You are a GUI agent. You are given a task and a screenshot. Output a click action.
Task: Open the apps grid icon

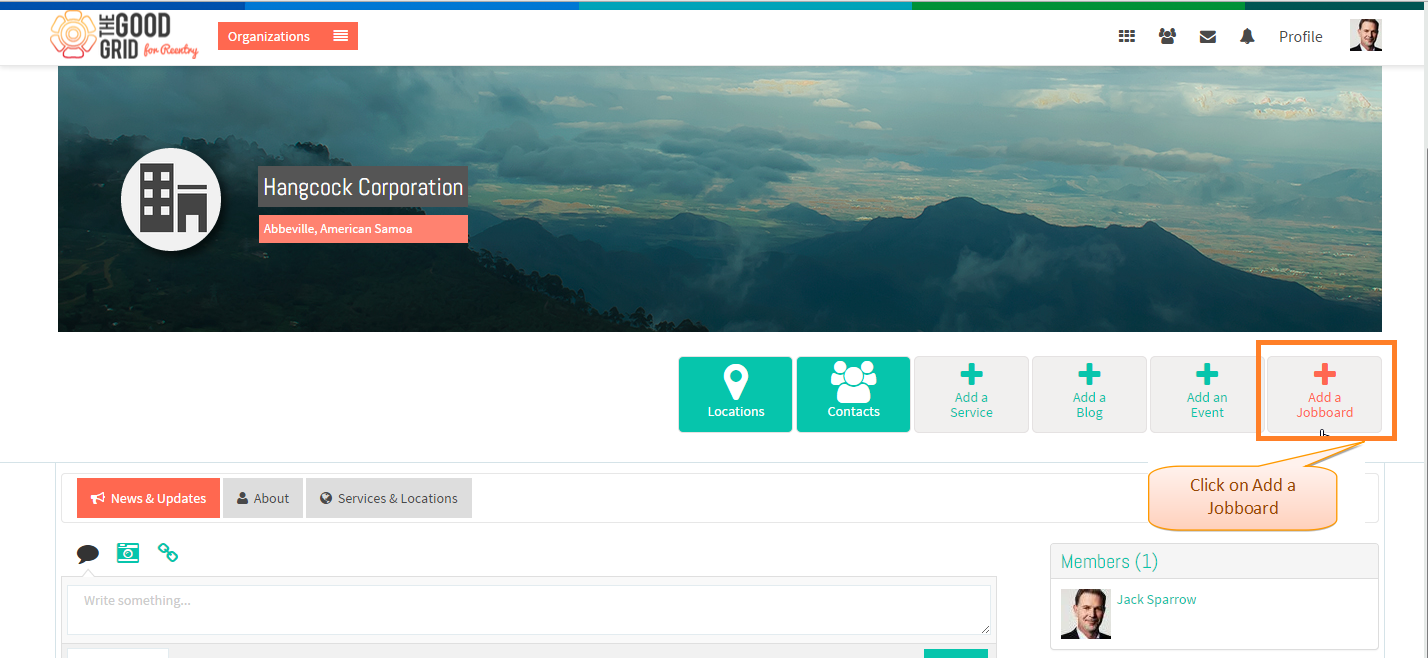pos(1127,36)
